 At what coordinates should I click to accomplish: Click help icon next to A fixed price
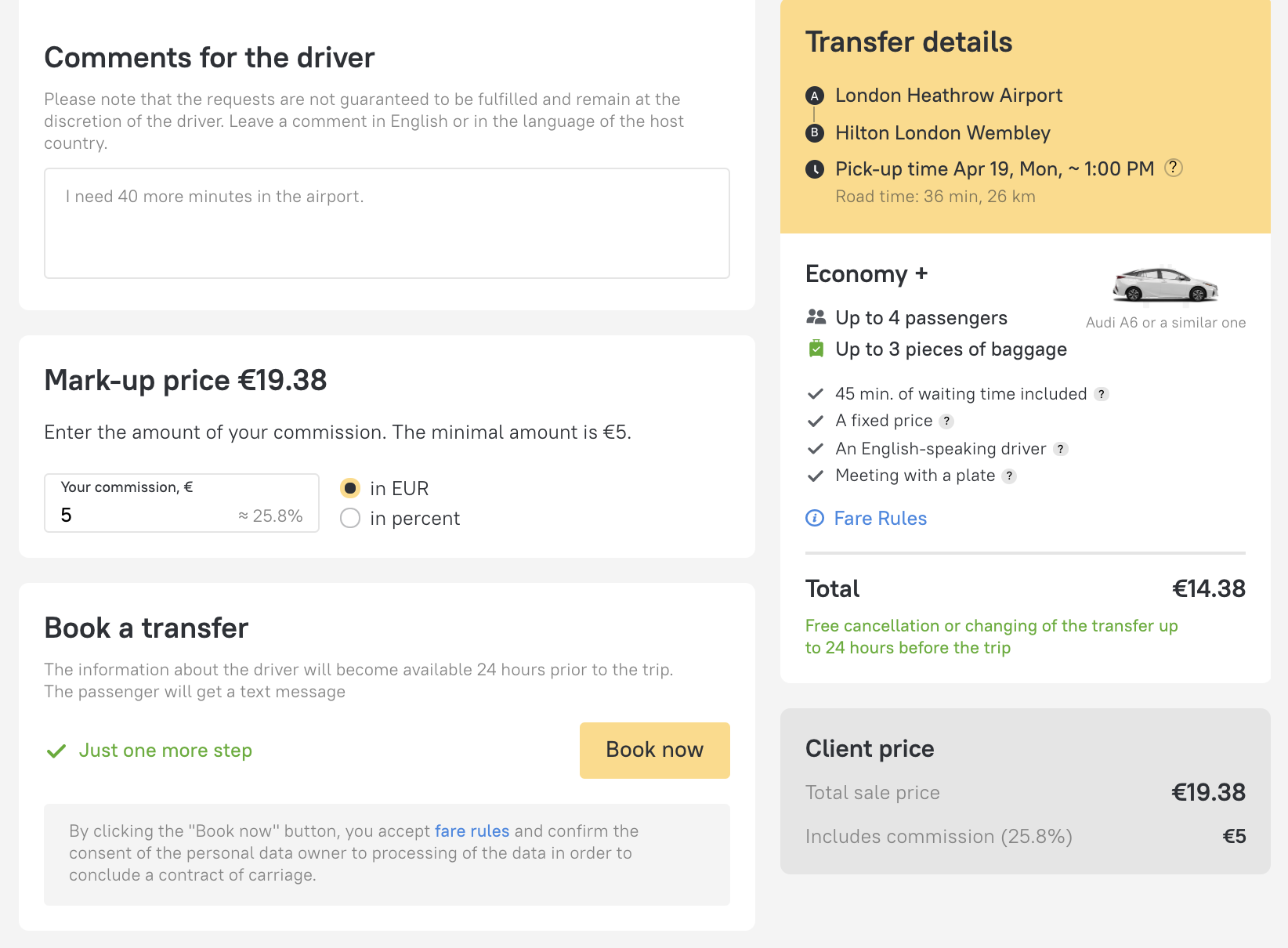point(946,422)
